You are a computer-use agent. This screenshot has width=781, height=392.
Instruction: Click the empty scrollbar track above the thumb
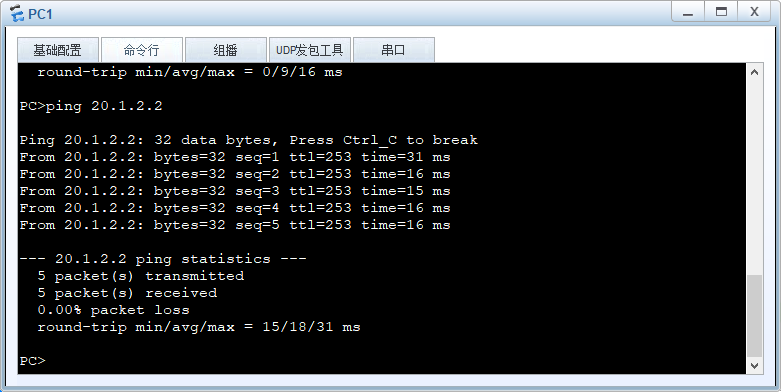(754, 177)
